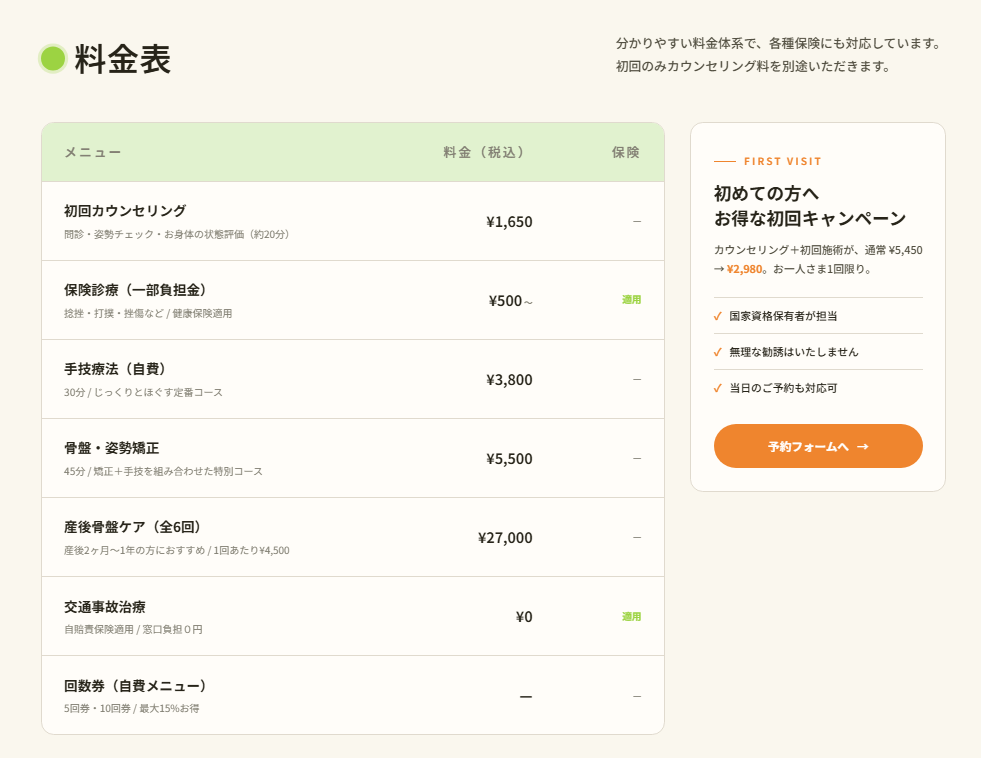Screen dimensions: 981x758
Task: Click the 45分 / 矯正＋手技 description
Action: tap(163, 471)
